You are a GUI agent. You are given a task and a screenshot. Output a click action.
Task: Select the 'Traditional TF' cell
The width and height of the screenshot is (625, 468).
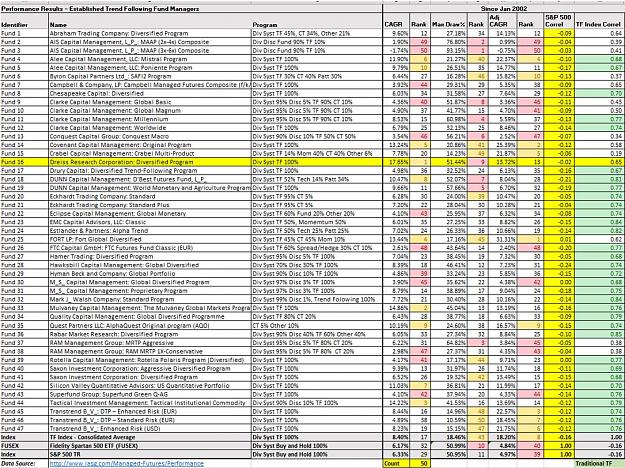(599, 464)
